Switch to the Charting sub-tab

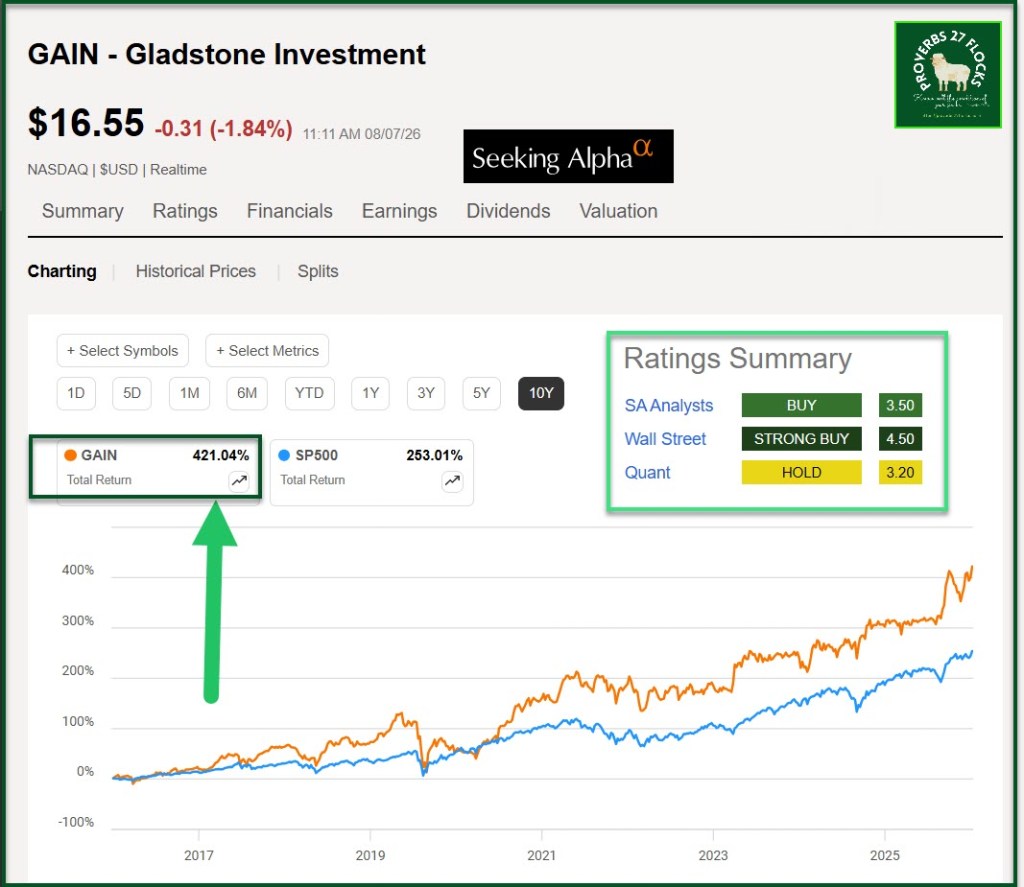click(x=62, y=271)
